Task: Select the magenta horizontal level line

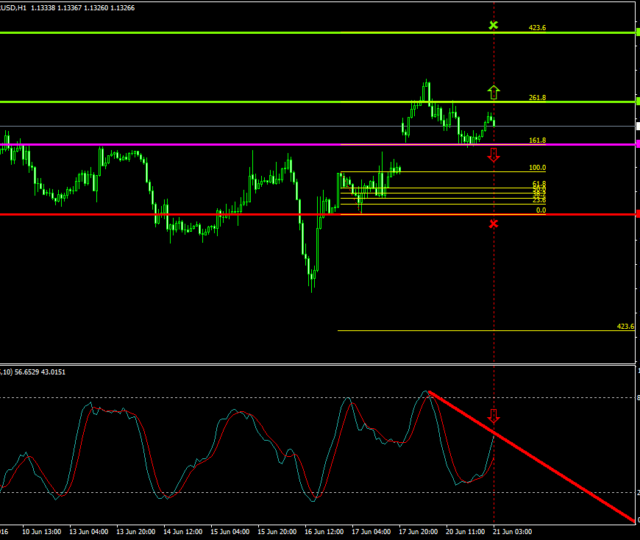Action: pyautogui.click(x=200, y=145)
